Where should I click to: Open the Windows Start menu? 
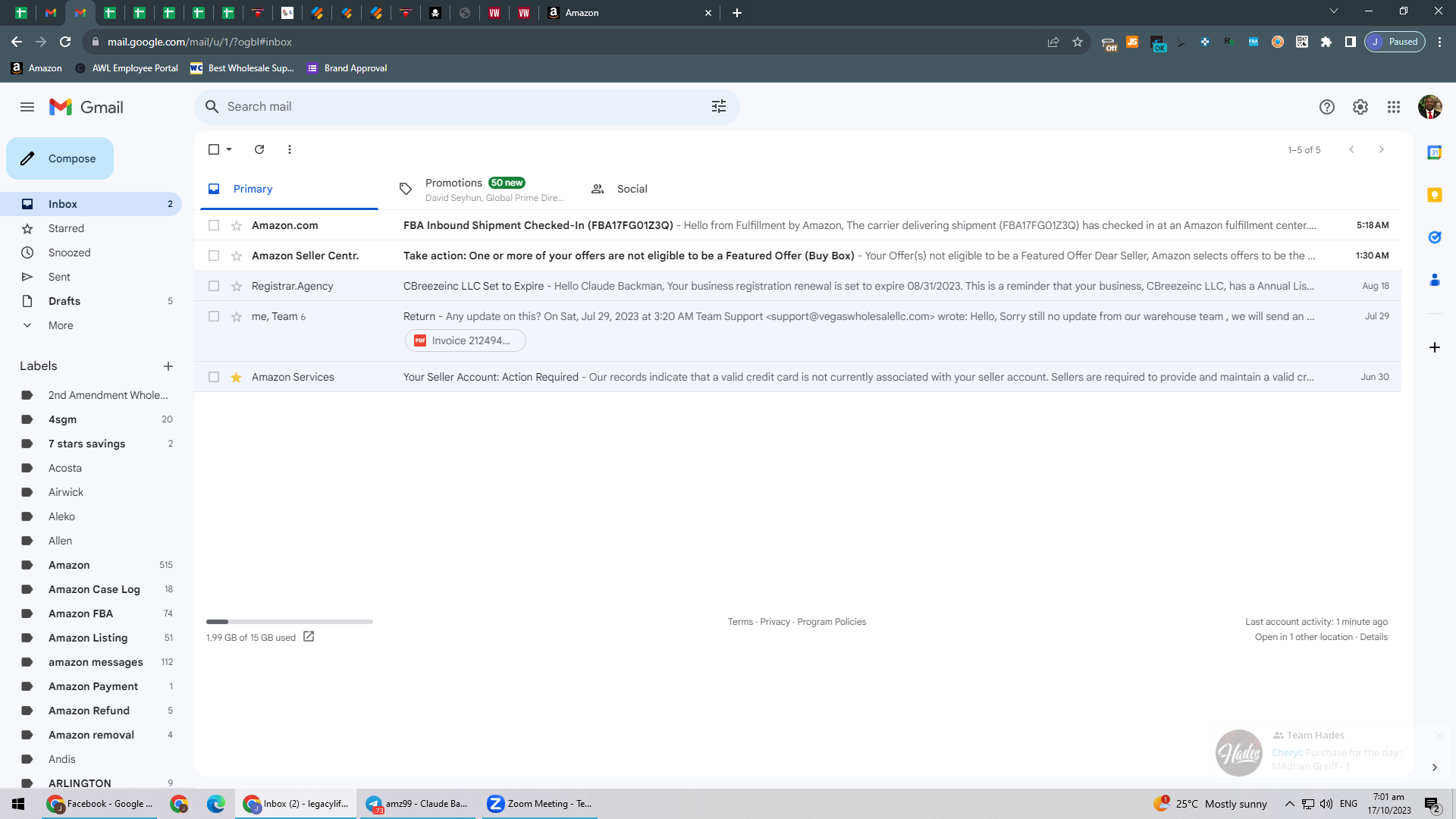coord(18,804)
